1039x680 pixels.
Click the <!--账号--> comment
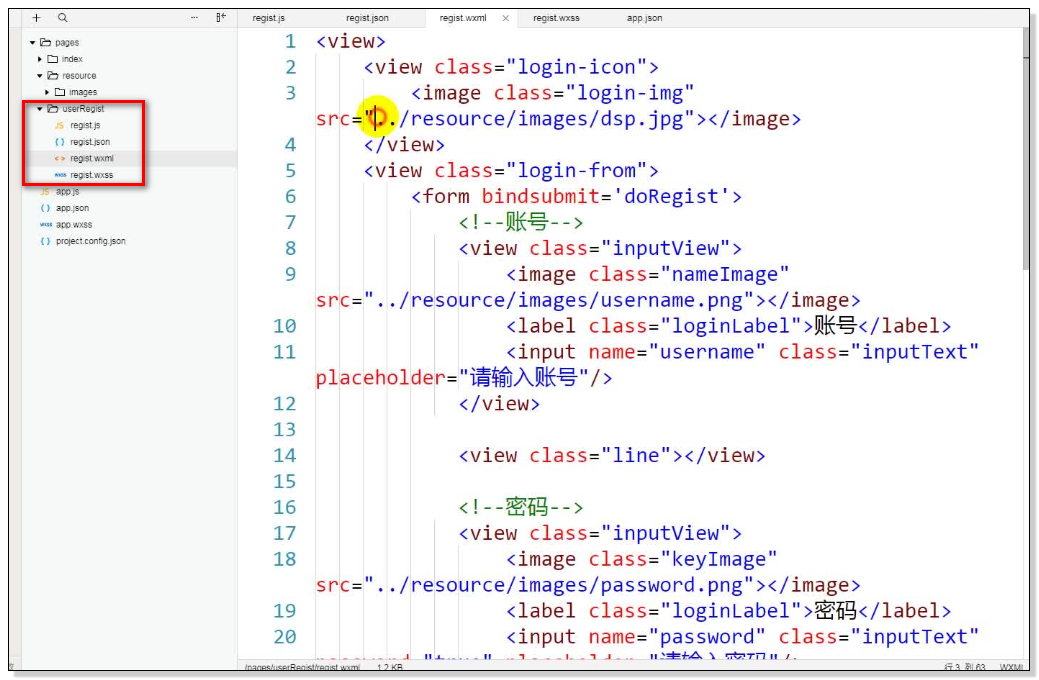[520, 223]
